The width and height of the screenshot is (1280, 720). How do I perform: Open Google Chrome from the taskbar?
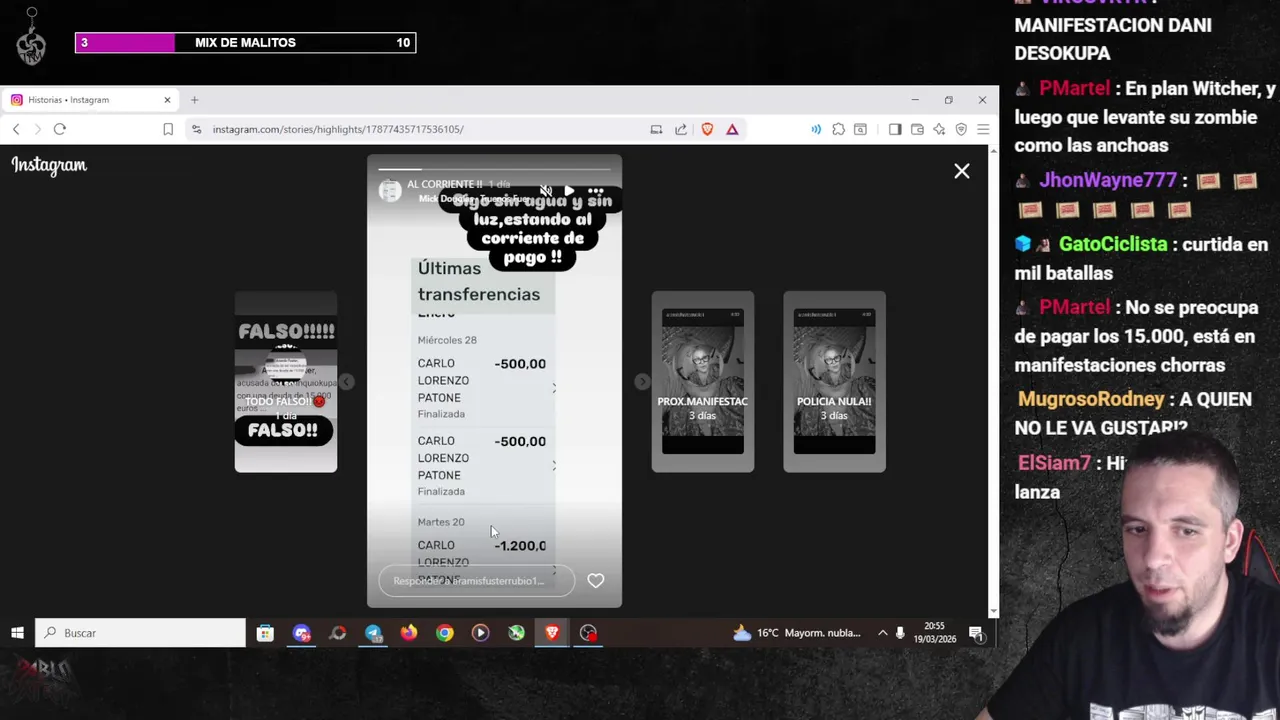[445, 633]
